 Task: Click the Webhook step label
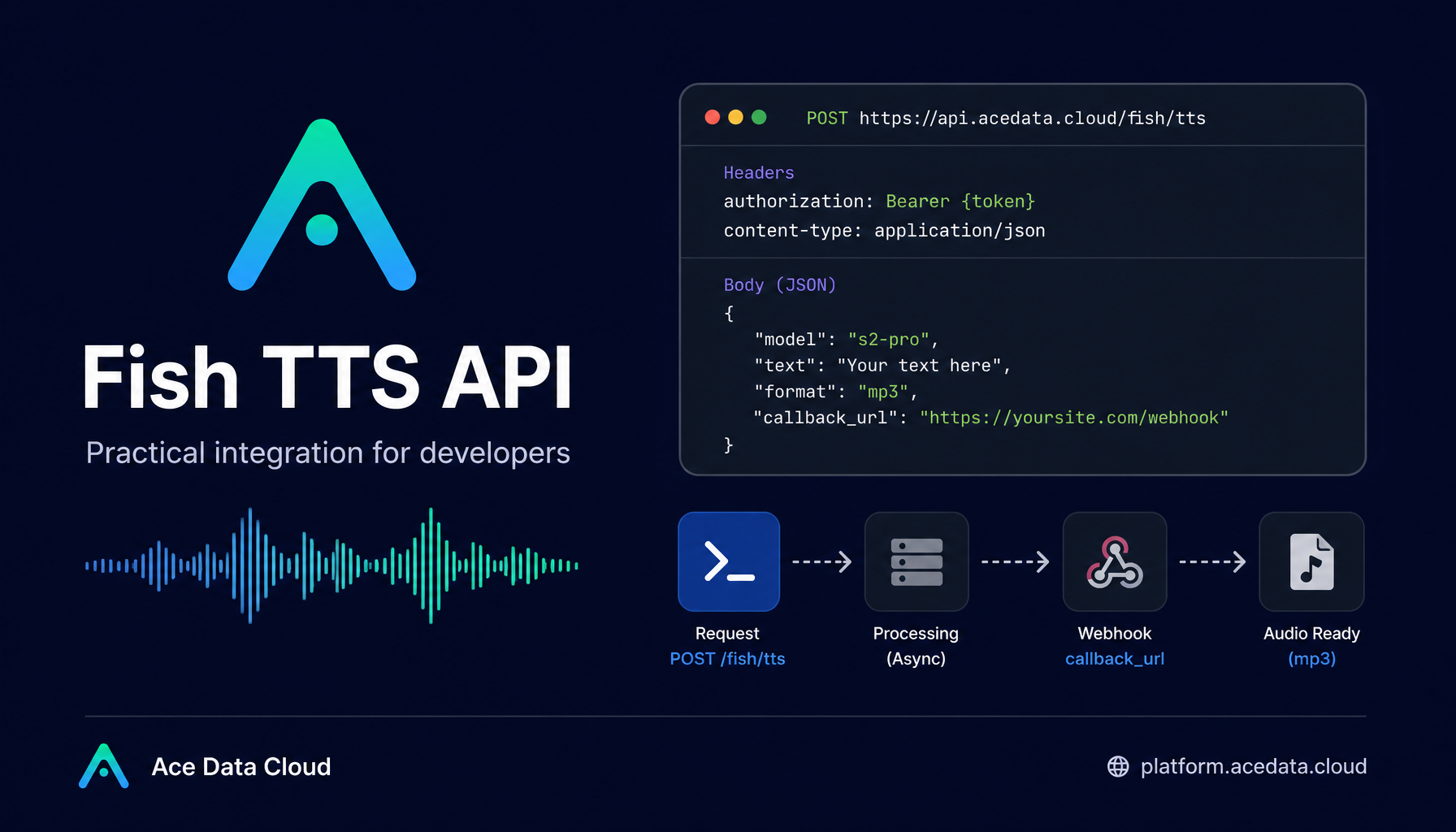pos(1115,633)
